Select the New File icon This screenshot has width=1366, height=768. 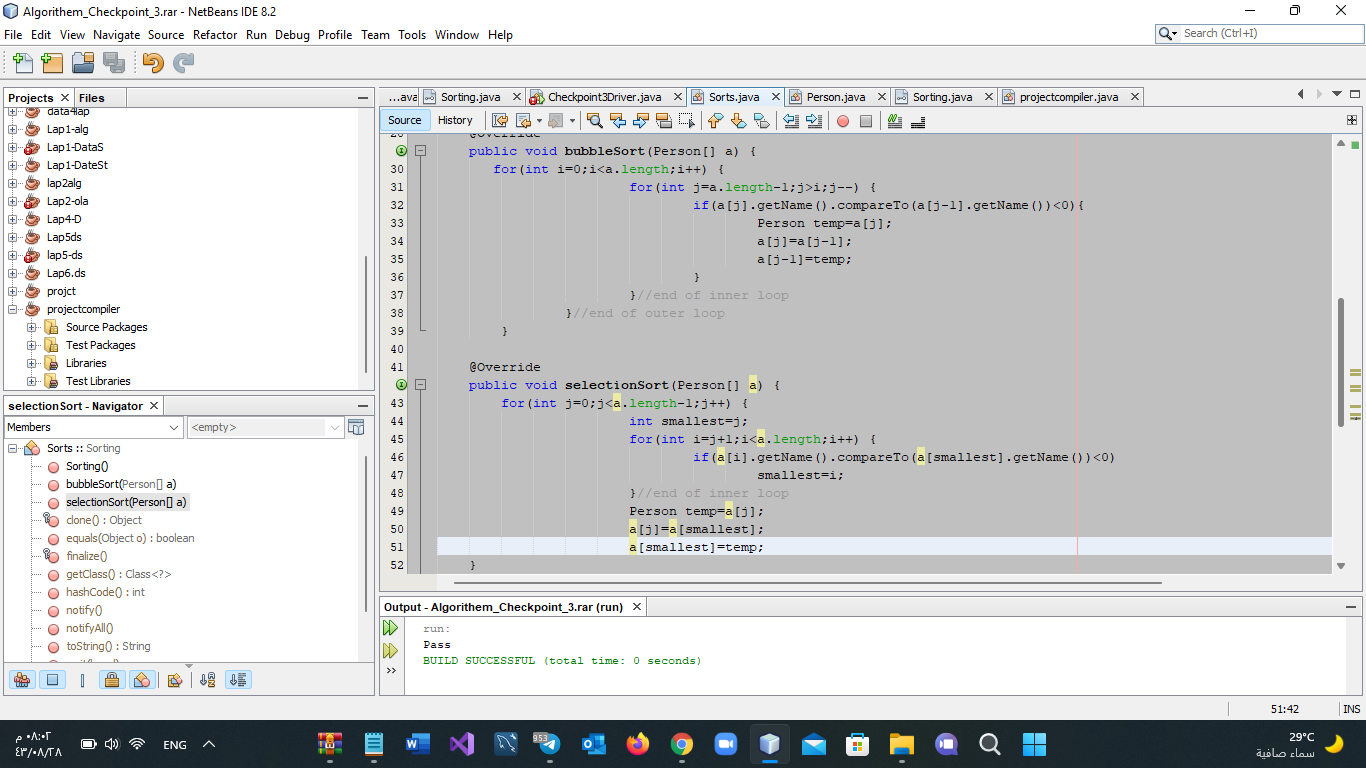(x=21, y=62)
